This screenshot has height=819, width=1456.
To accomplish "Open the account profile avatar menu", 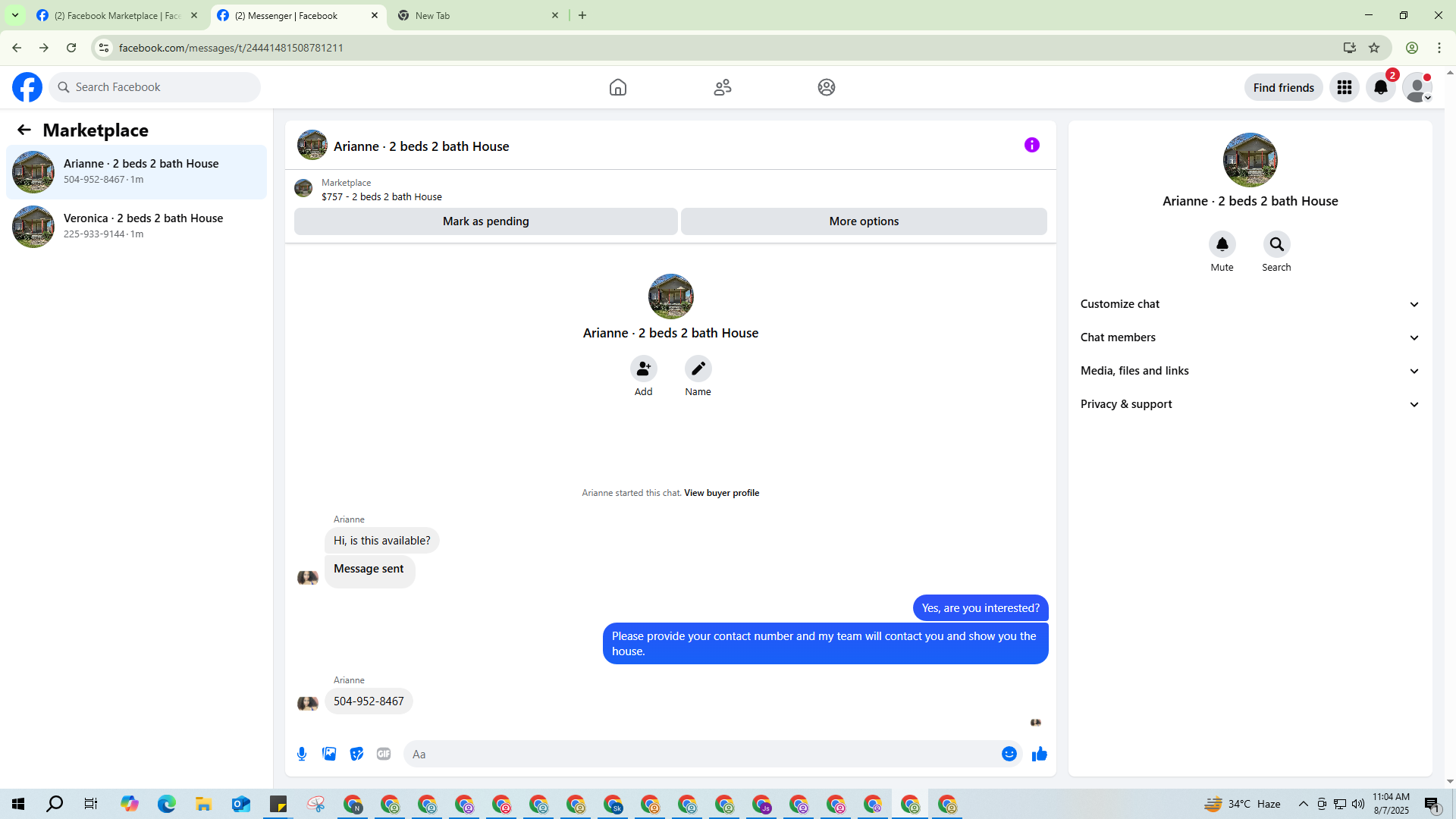I will click(x=1417, y=87).
